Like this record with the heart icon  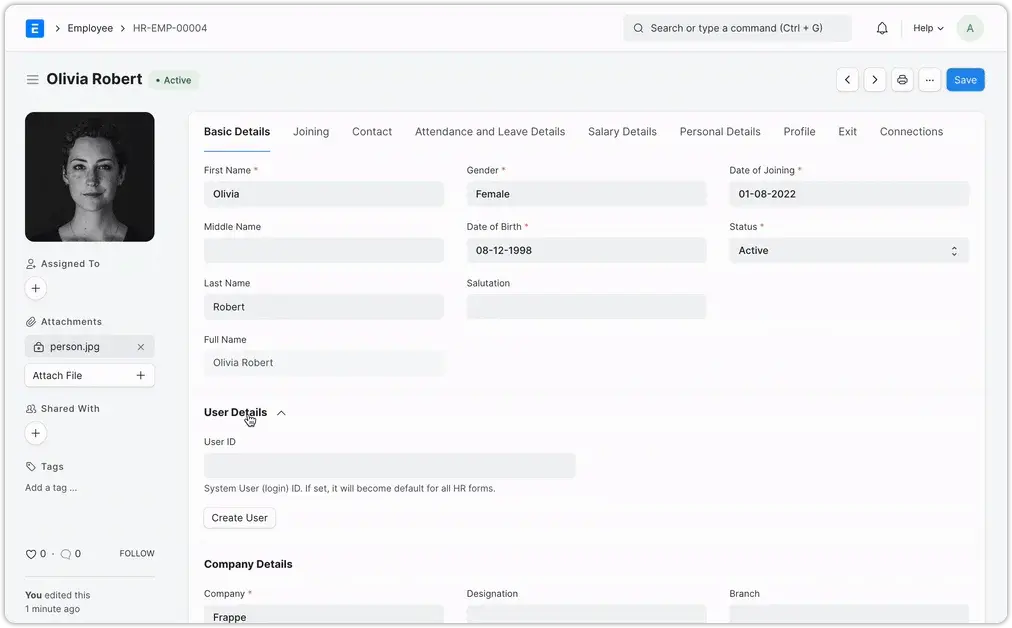click(30, 553)
